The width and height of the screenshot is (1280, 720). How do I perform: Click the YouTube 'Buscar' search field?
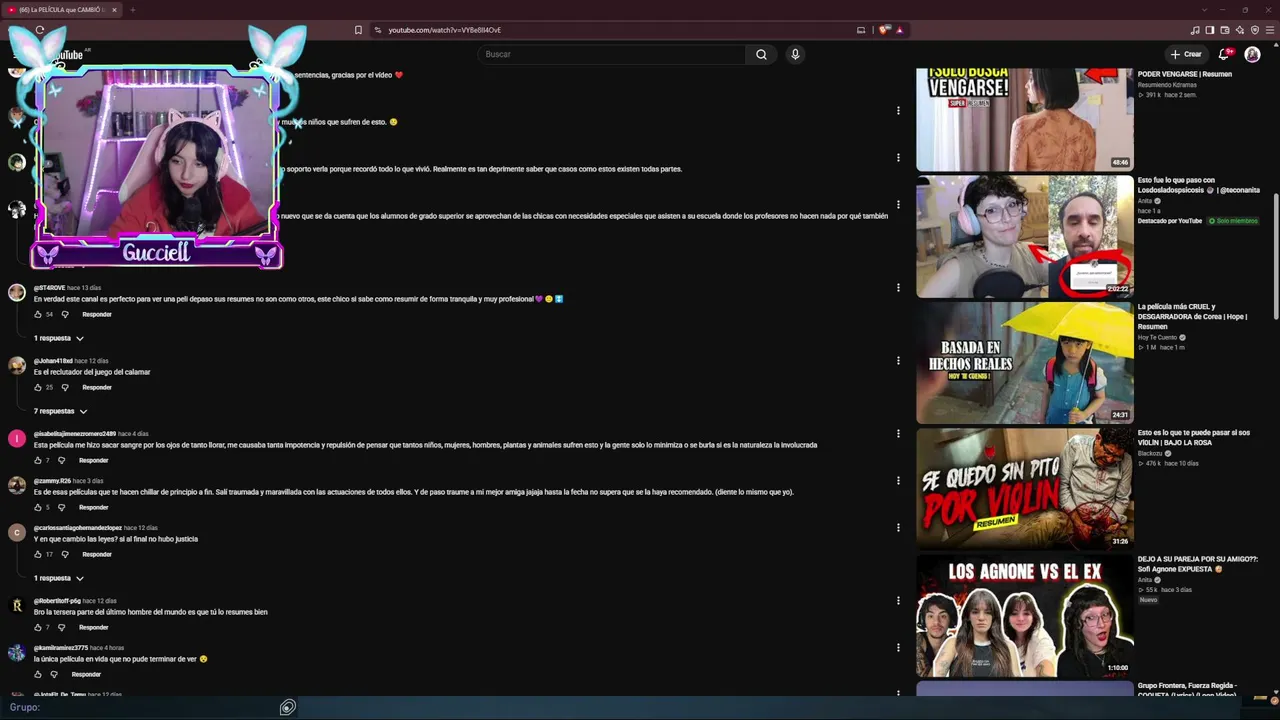click(612, 54)
